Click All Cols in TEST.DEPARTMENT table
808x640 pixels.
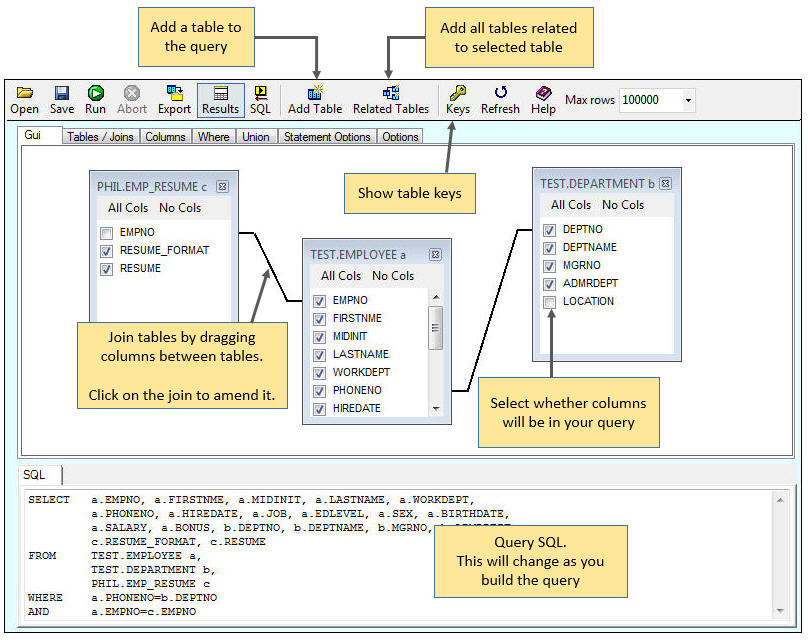click(570, 205)
